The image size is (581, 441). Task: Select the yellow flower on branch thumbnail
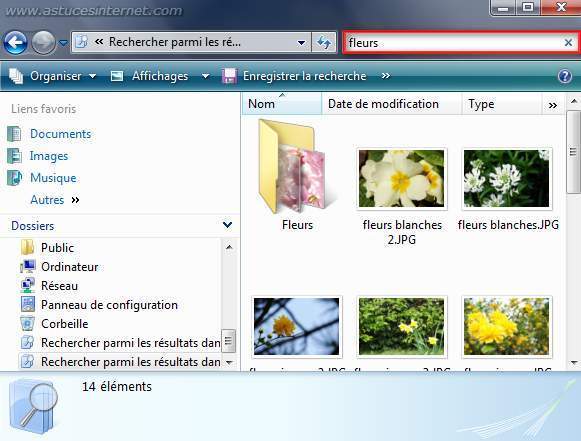coord(296,326)
